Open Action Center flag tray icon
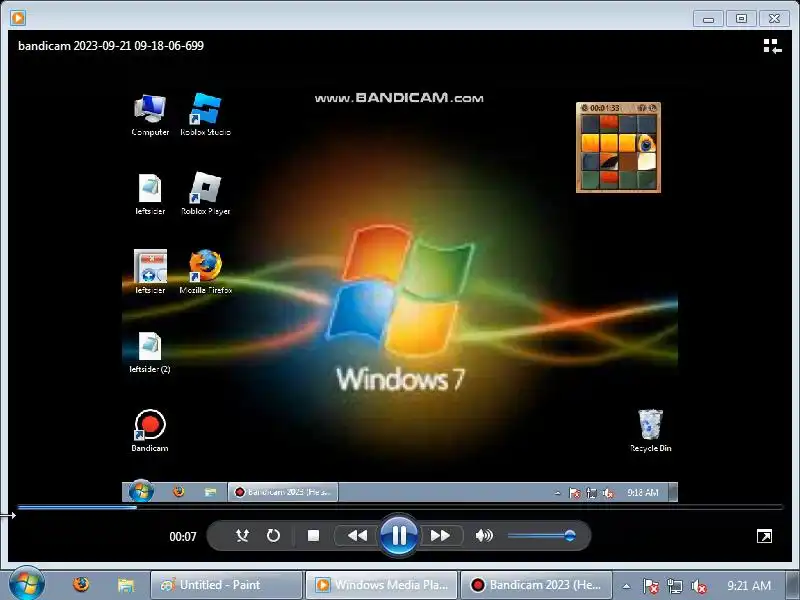 coord(651,586)
